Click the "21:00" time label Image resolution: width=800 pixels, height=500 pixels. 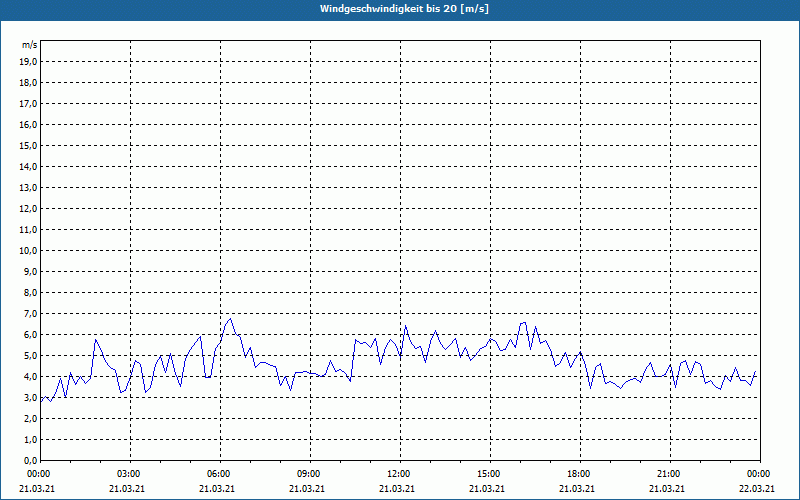coord(670,474)
